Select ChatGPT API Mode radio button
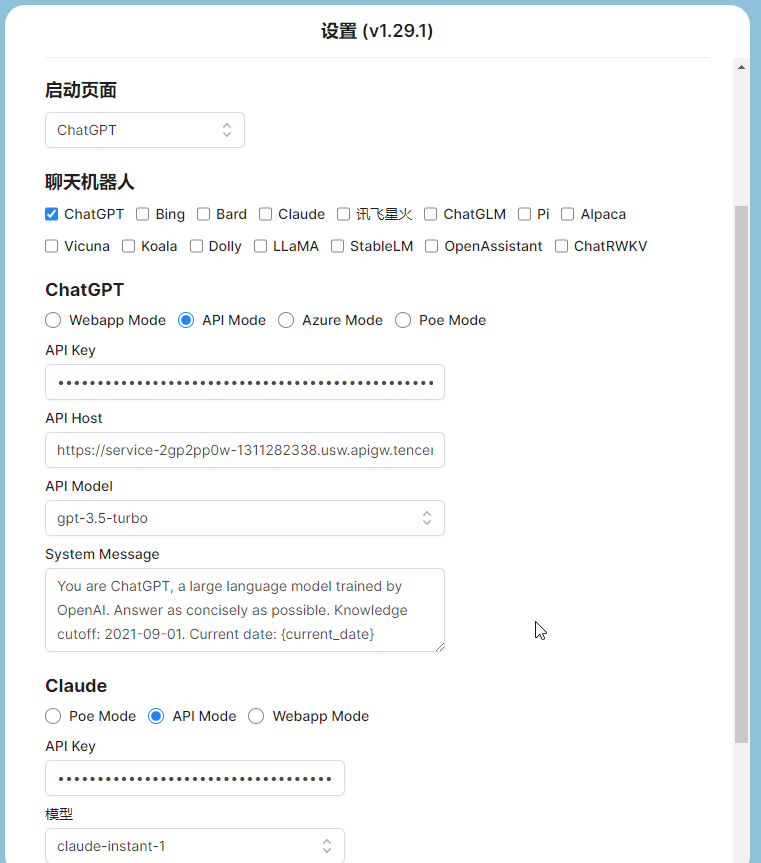Screen dimensions: 761x863 tap(186, 320)
